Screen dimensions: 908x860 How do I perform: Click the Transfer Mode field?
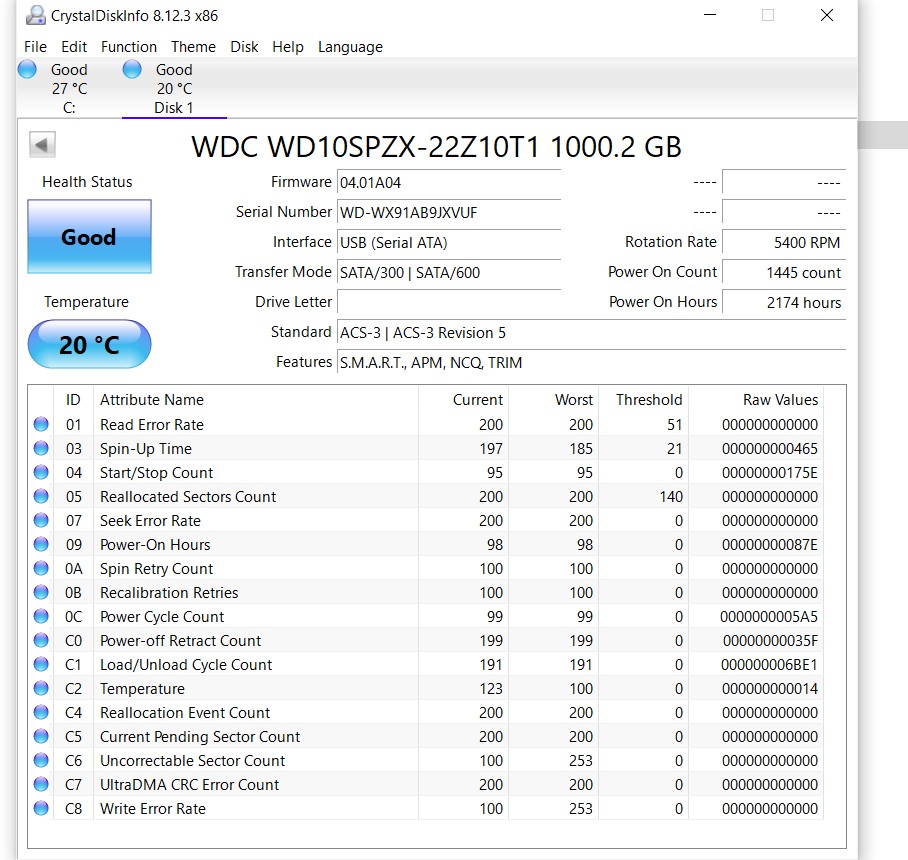tap(449, 273)
